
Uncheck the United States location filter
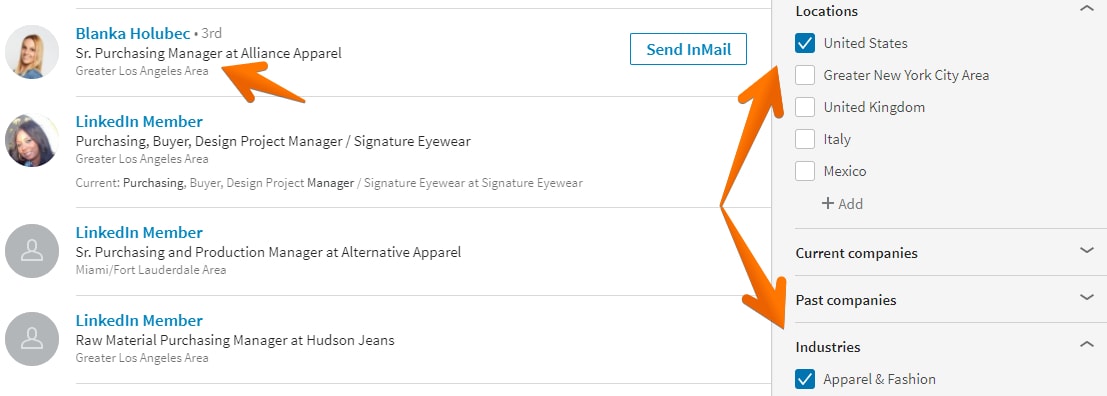coord(805,43)
